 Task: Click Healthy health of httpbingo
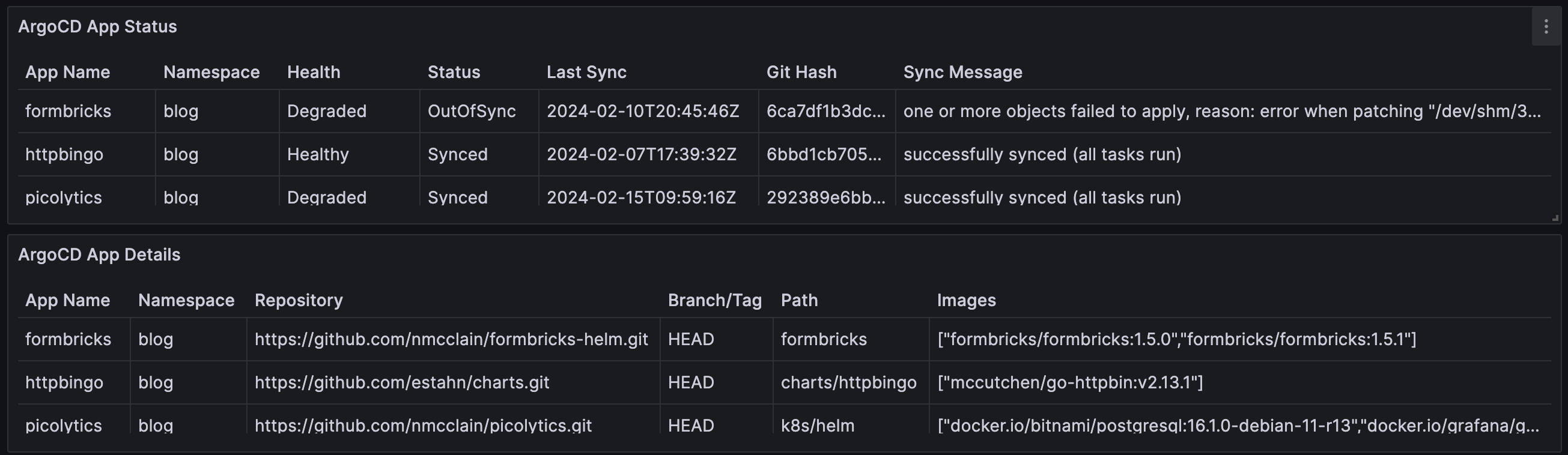point(318,154)
